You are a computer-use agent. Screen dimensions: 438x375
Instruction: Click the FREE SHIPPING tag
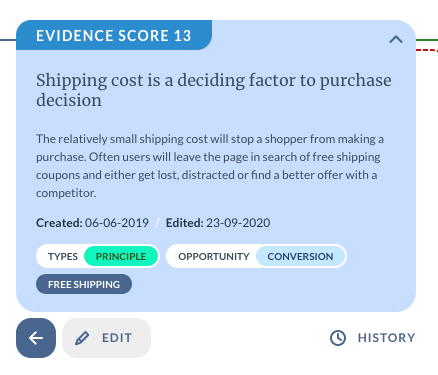point(84,284)
